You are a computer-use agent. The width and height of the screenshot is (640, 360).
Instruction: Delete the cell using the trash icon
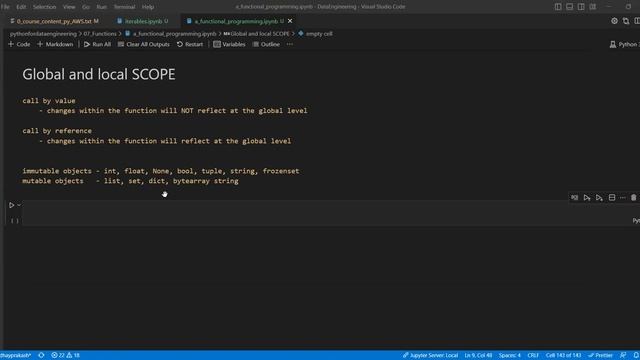(633, 198)
